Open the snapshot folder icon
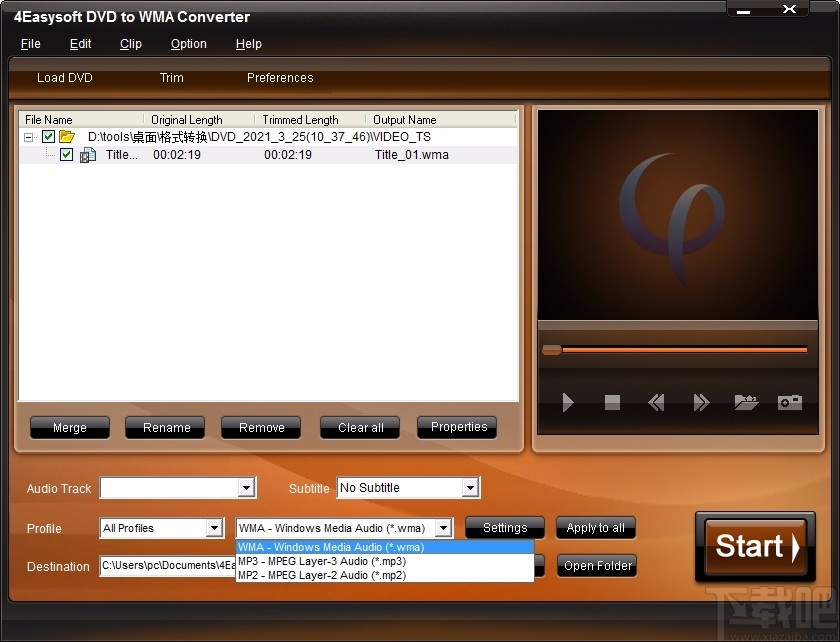This screenshot has width=840, height=642. [x=745, y=402]
